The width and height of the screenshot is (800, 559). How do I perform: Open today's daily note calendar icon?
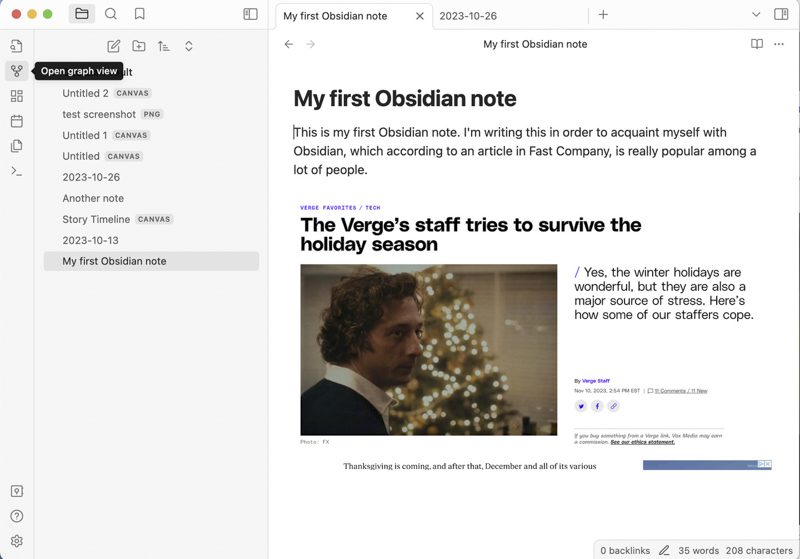(x=16, y=121)
